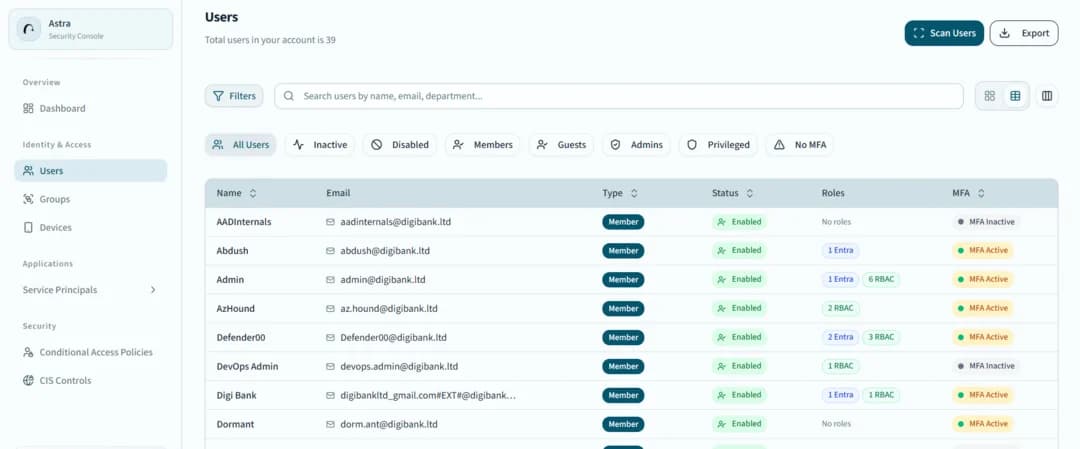This screenshot has height=449, width=1080.
Task: Click the mail icon beside Defender00@digibank.ltd
Action: click(x=331, y=337)
